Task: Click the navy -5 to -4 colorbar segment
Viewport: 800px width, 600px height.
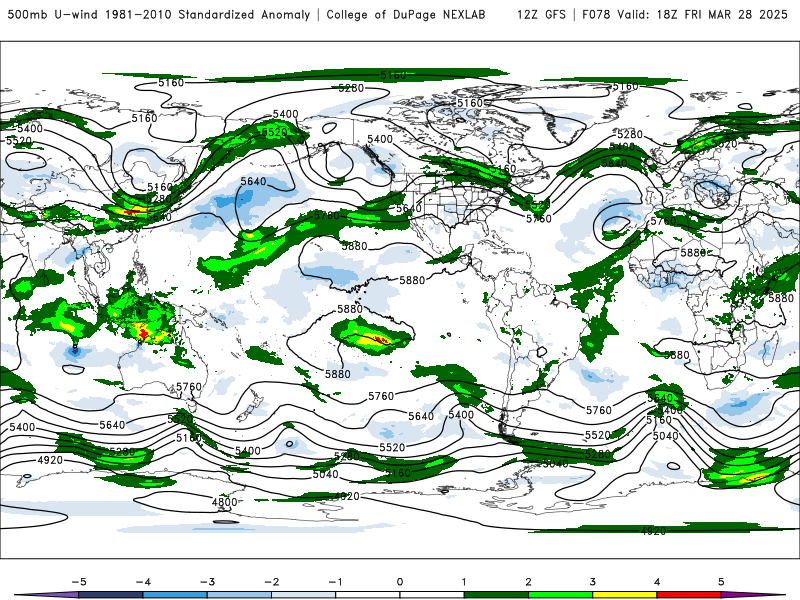Action: pyautogui.click(x=111, y=595)
